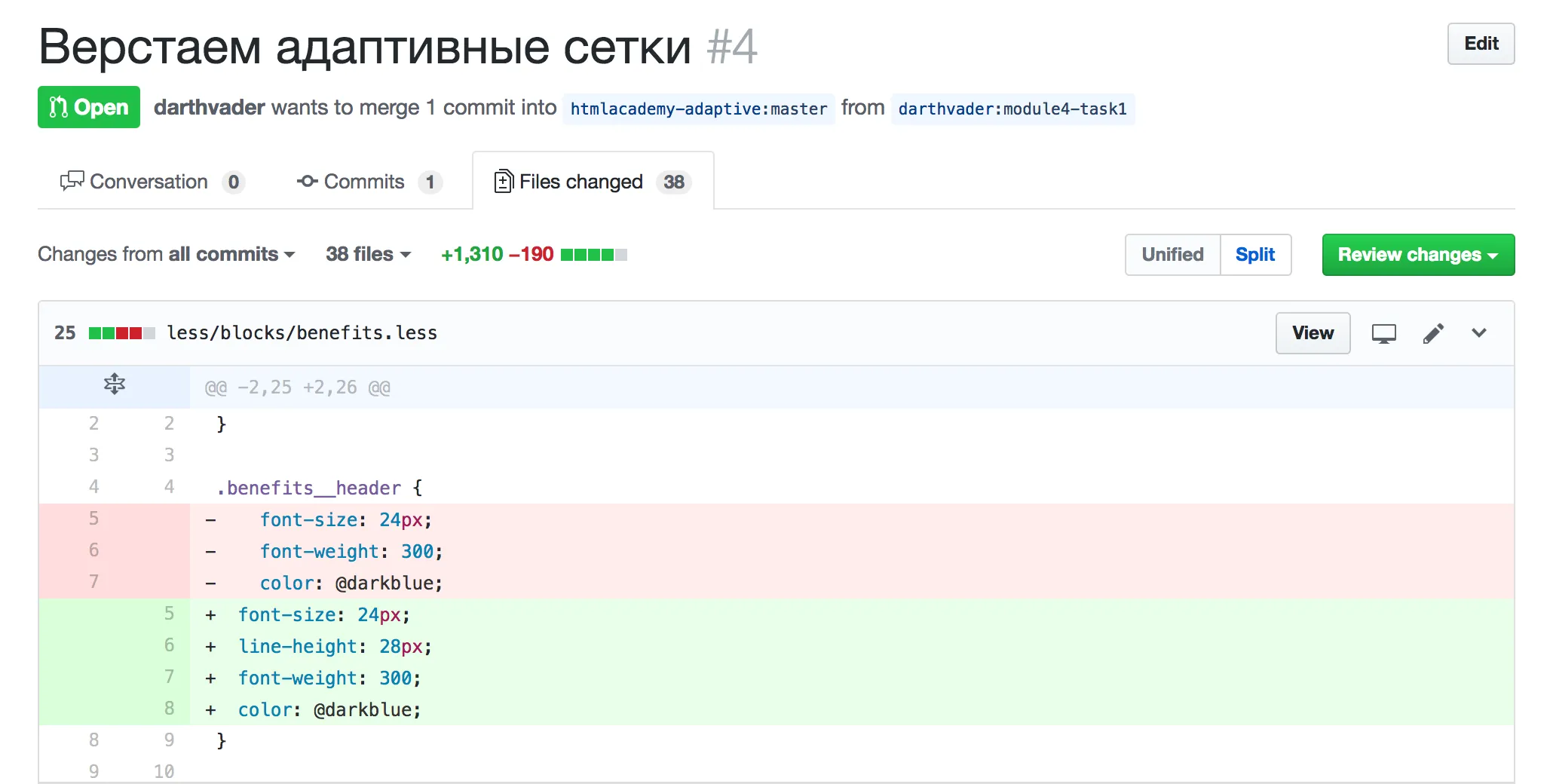Mark benefits.less file as viewed

click(1313, 332)
